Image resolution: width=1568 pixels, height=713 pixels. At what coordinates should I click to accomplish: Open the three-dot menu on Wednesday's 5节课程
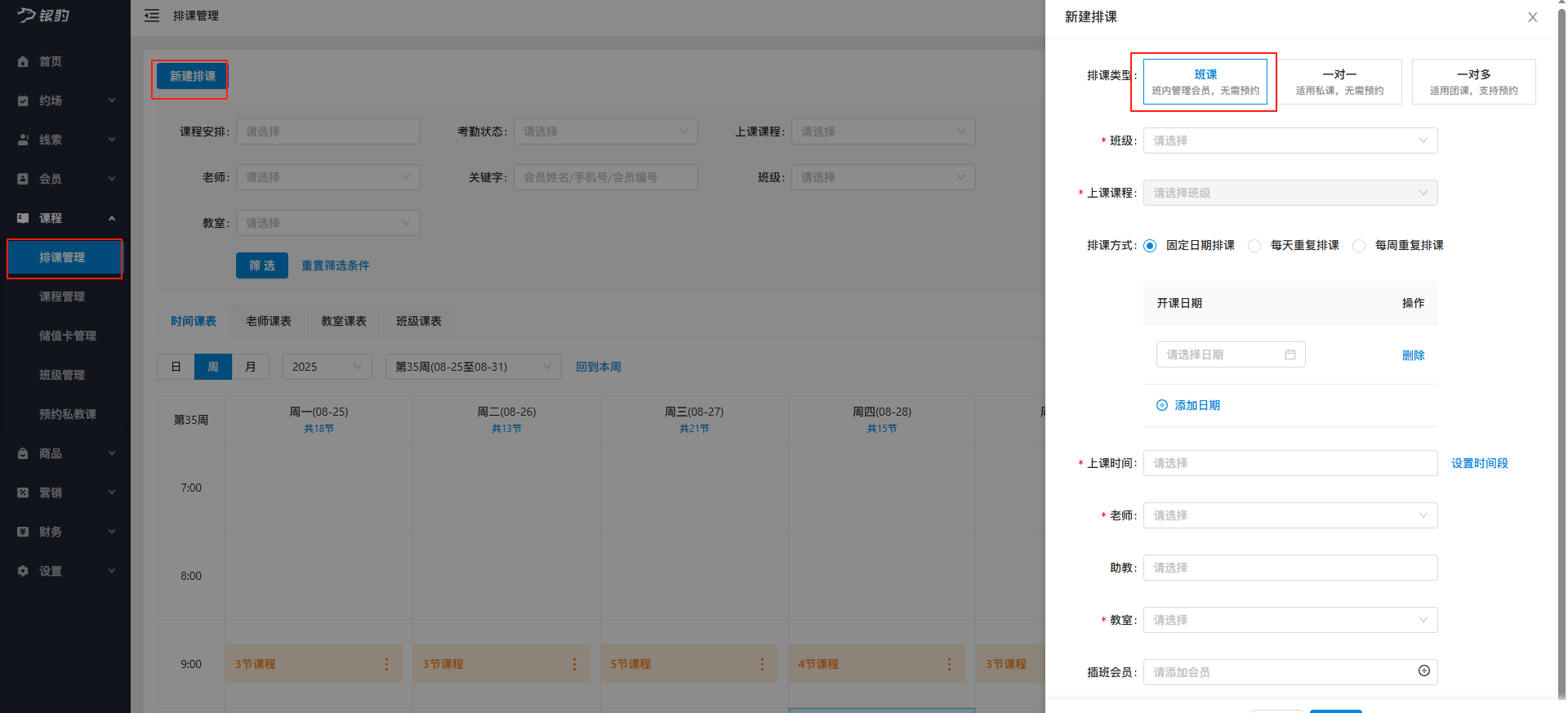point(762,664)
